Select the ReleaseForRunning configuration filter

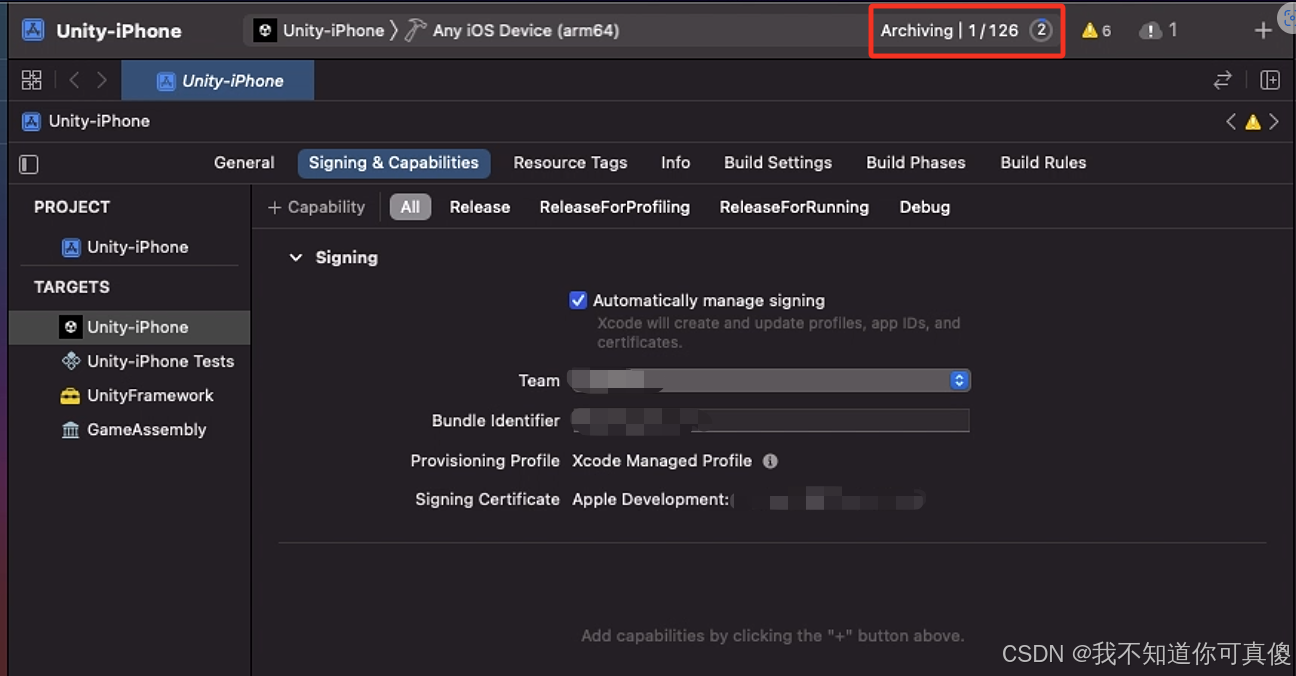794,207
